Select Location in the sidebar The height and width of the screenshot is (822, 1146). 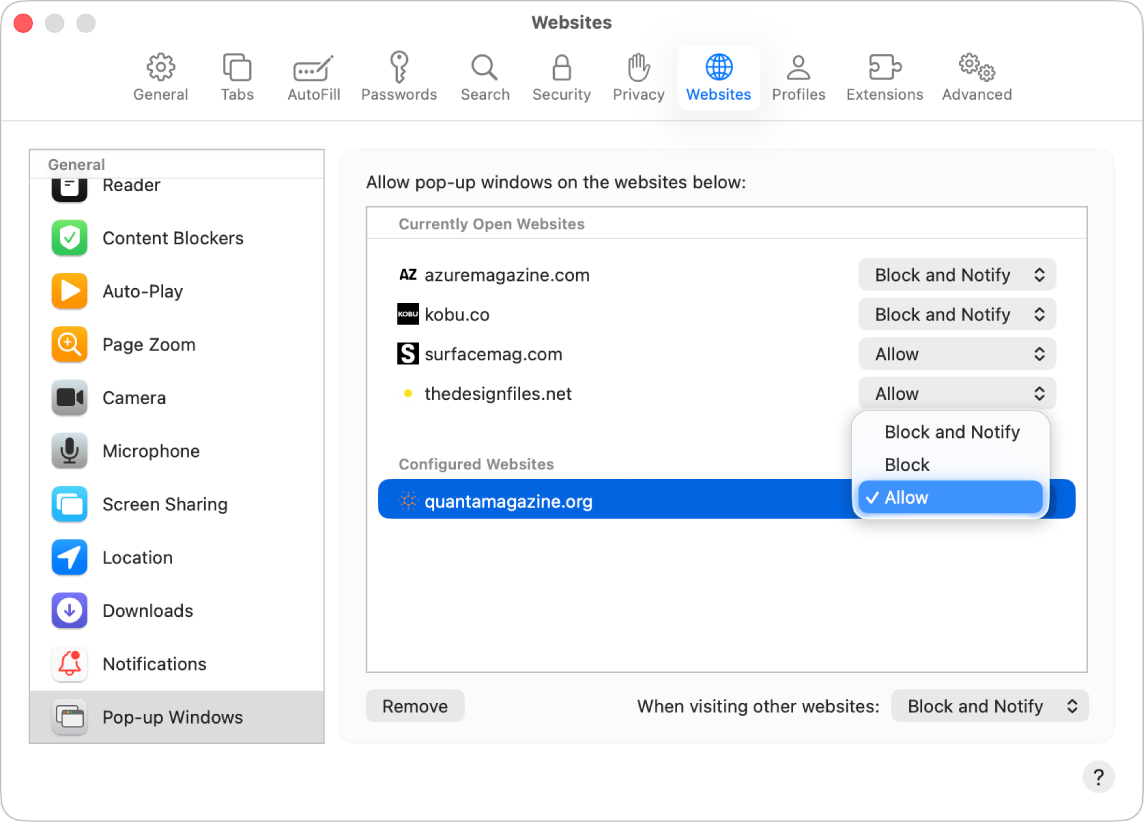(x=138, y=558)
